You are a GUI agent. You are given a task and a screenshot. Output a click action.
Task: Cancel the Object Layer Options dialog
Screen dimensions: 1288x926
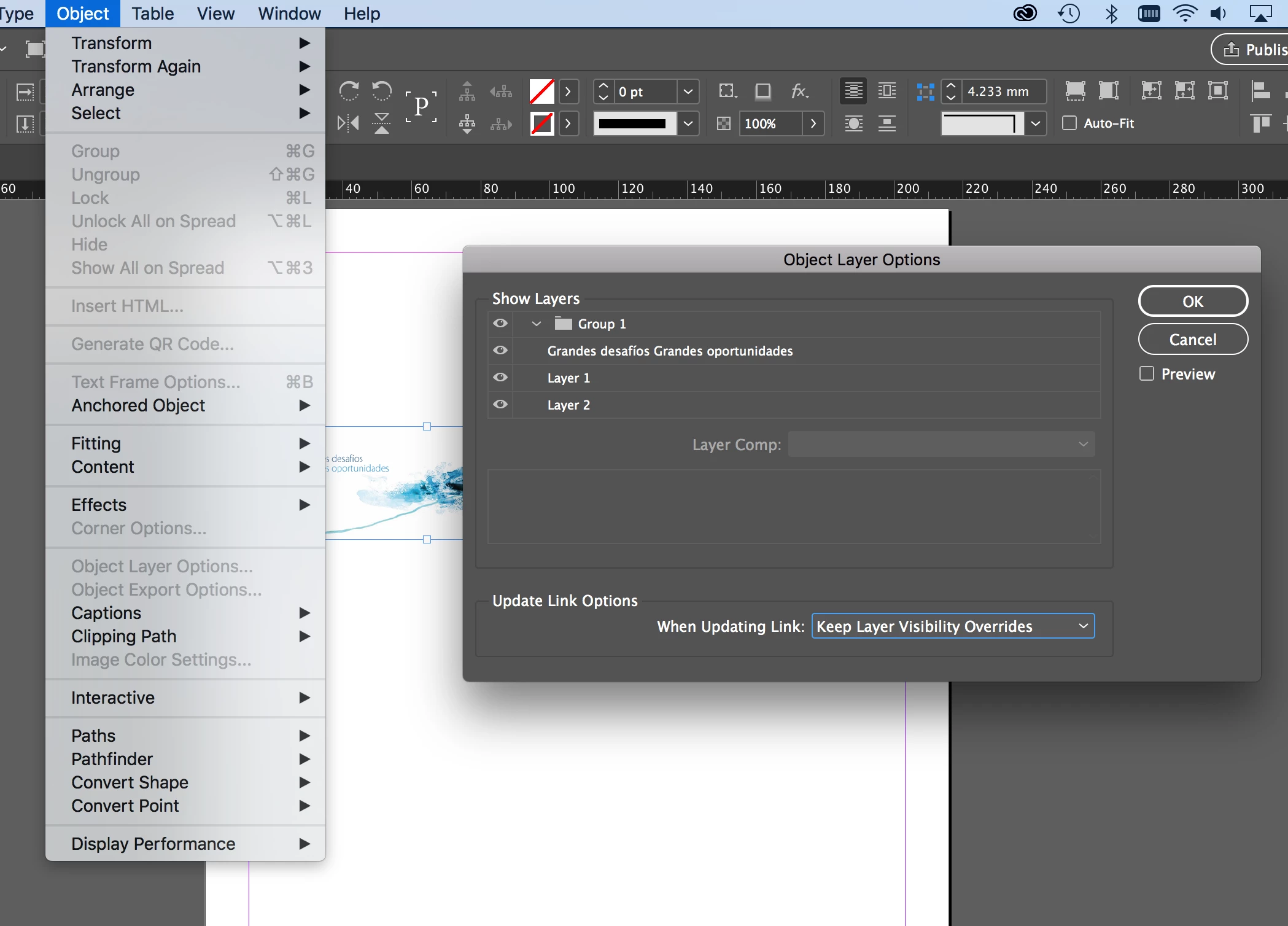1192,339
